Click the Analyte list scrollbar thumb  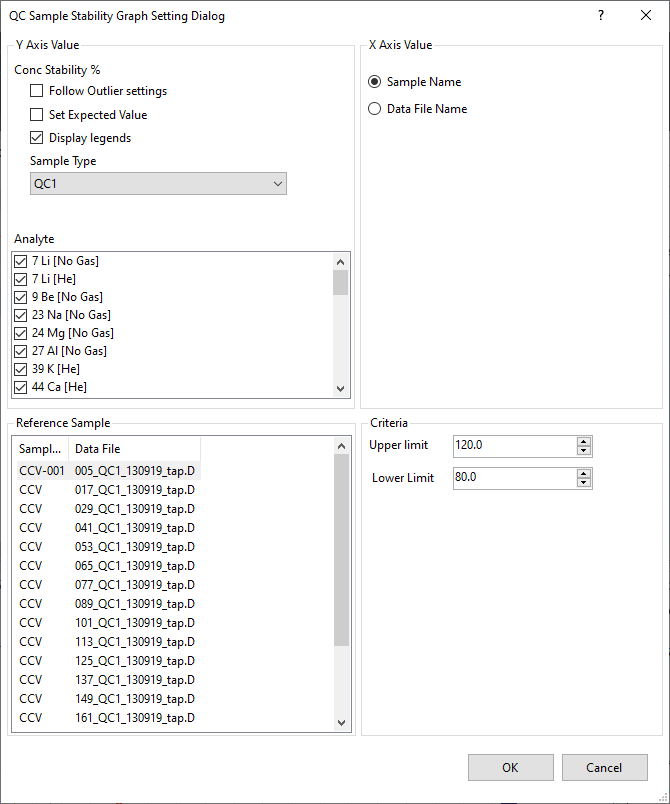pos(340,283)
